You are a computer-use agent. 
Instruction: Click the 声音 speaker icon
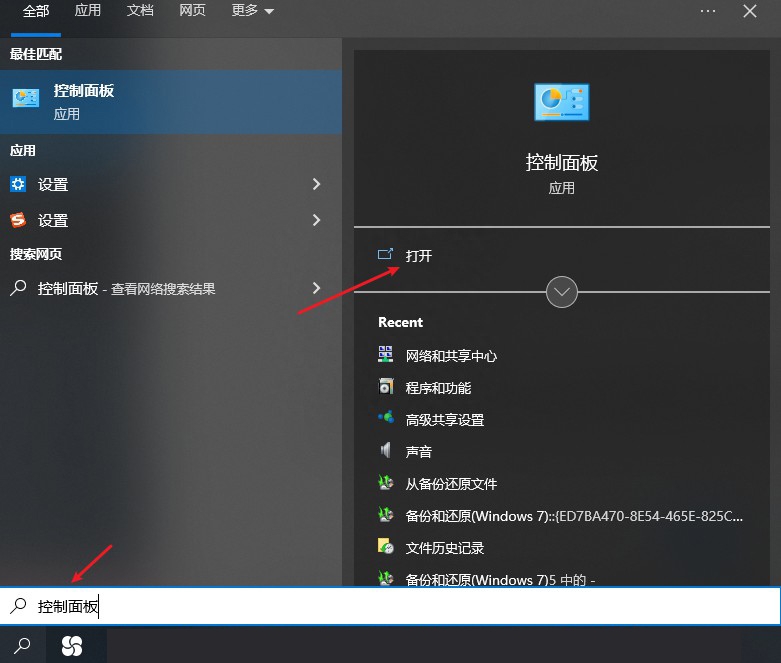pos(386,450)
